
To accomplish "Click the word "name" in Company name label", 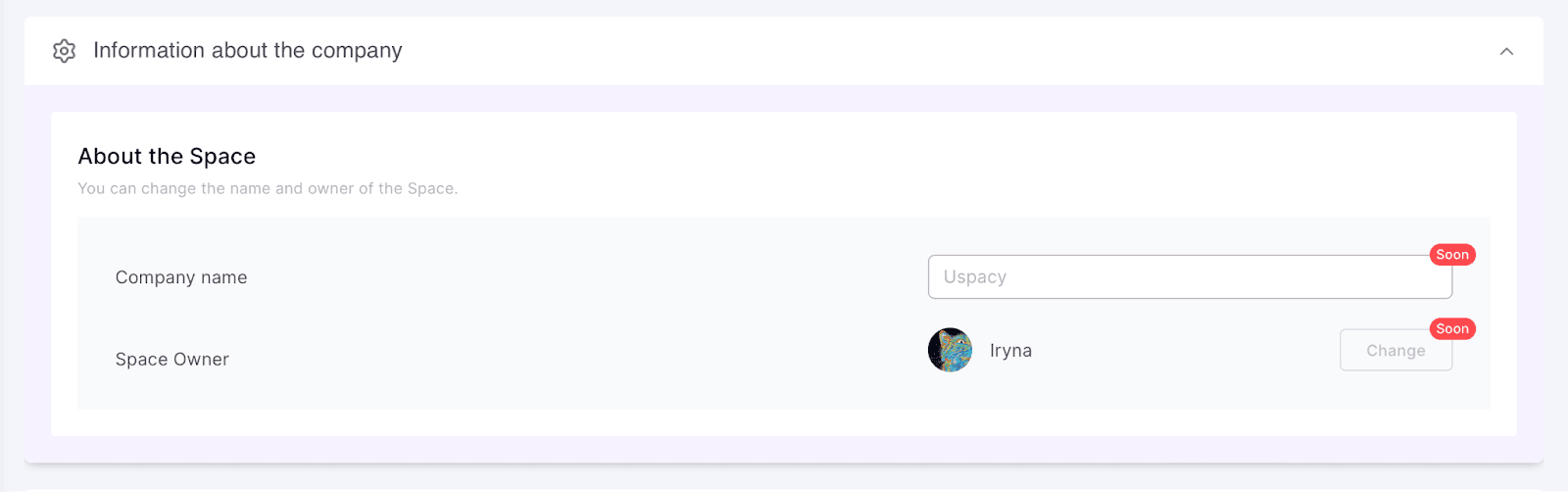I will [223, 277].
